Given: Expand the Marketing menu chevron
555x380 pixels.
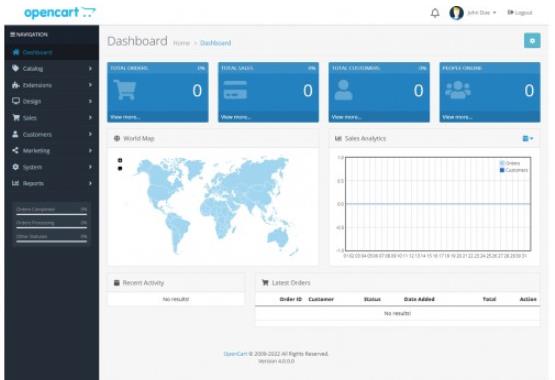Looking at the screenshot, I should [90, 150].
